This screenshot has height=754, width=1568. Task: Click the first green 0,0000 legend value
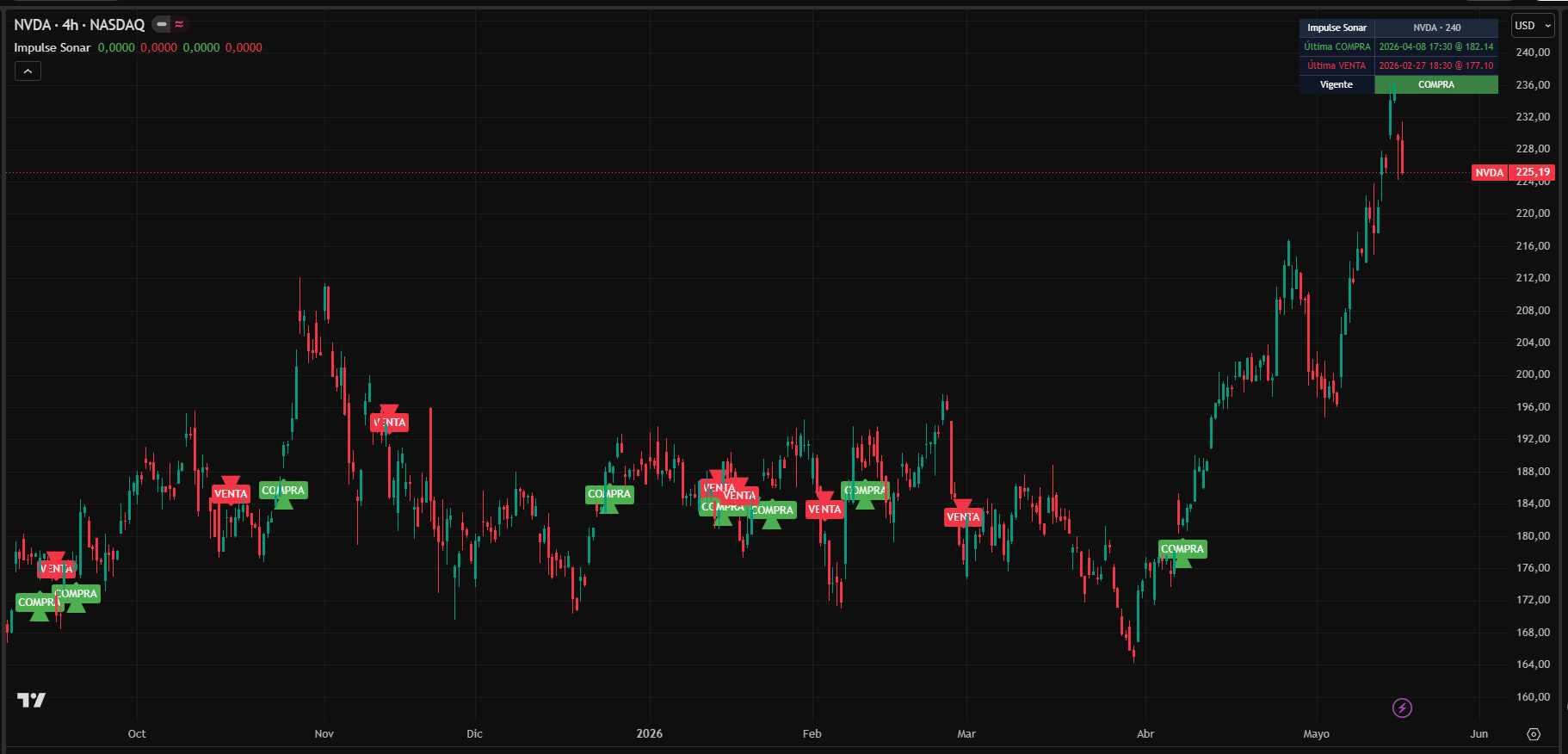(x=116, y=47)
